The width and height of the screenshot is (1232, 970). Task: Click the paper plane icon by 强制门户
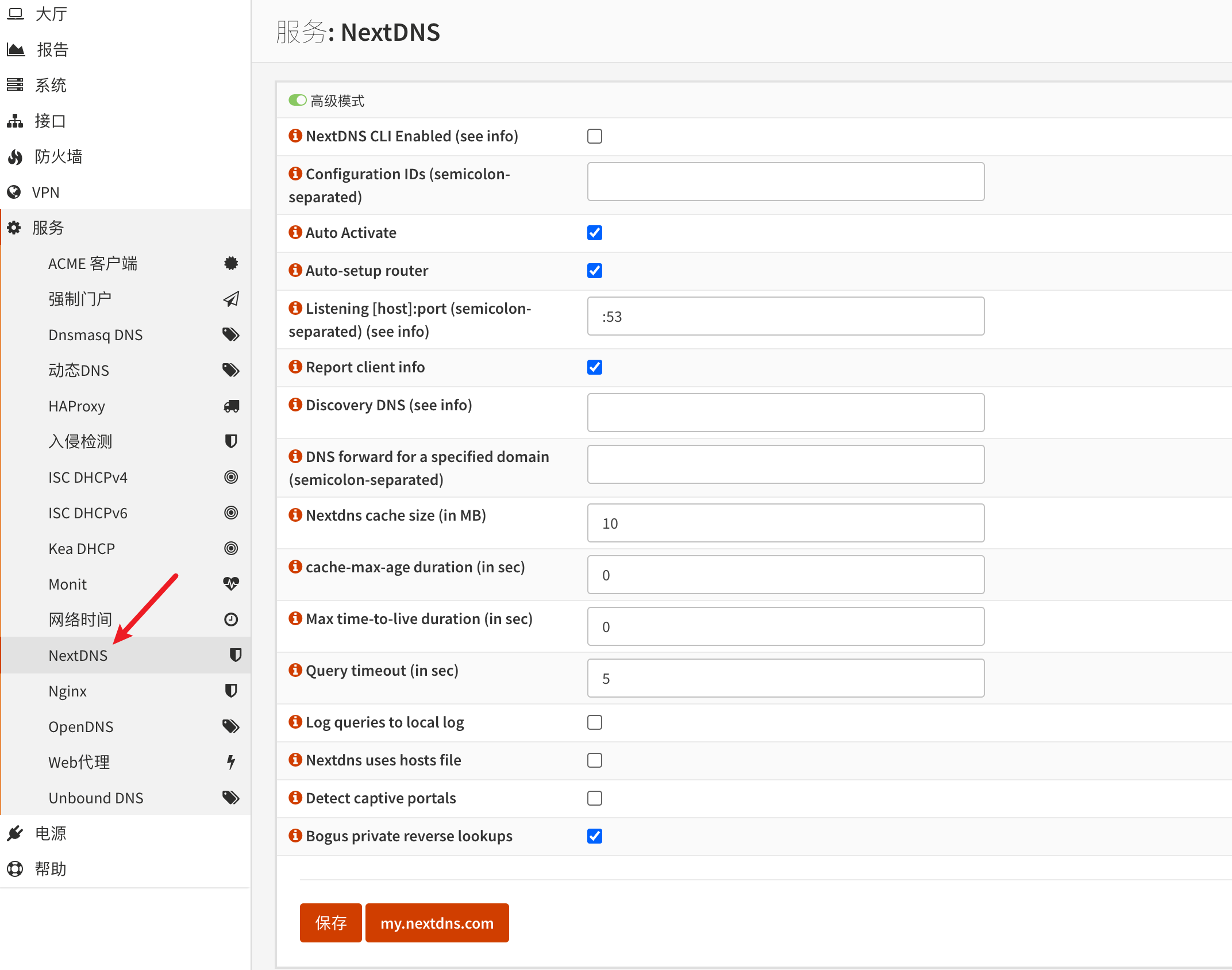tap(231, 299)
